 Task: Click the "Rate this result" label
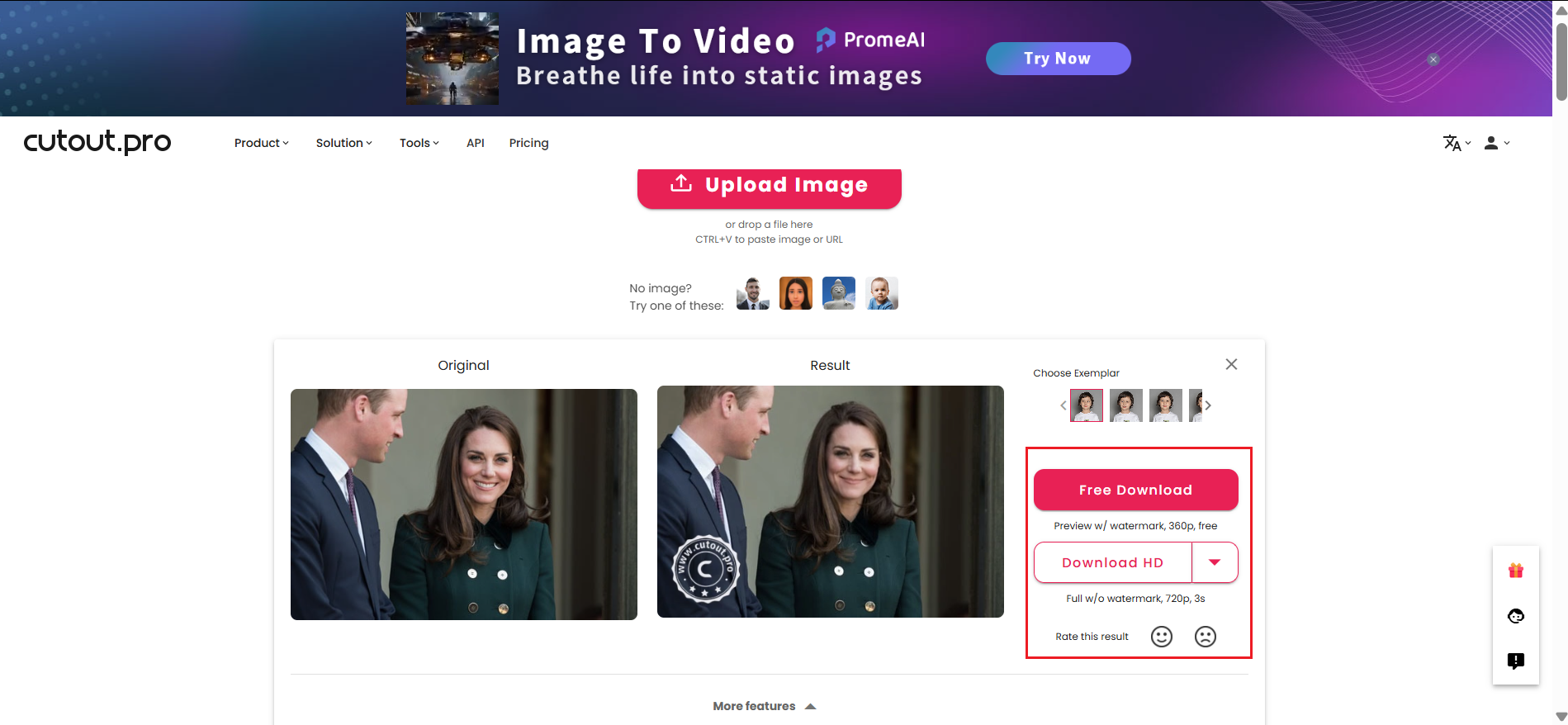[x=1092, y=637]
